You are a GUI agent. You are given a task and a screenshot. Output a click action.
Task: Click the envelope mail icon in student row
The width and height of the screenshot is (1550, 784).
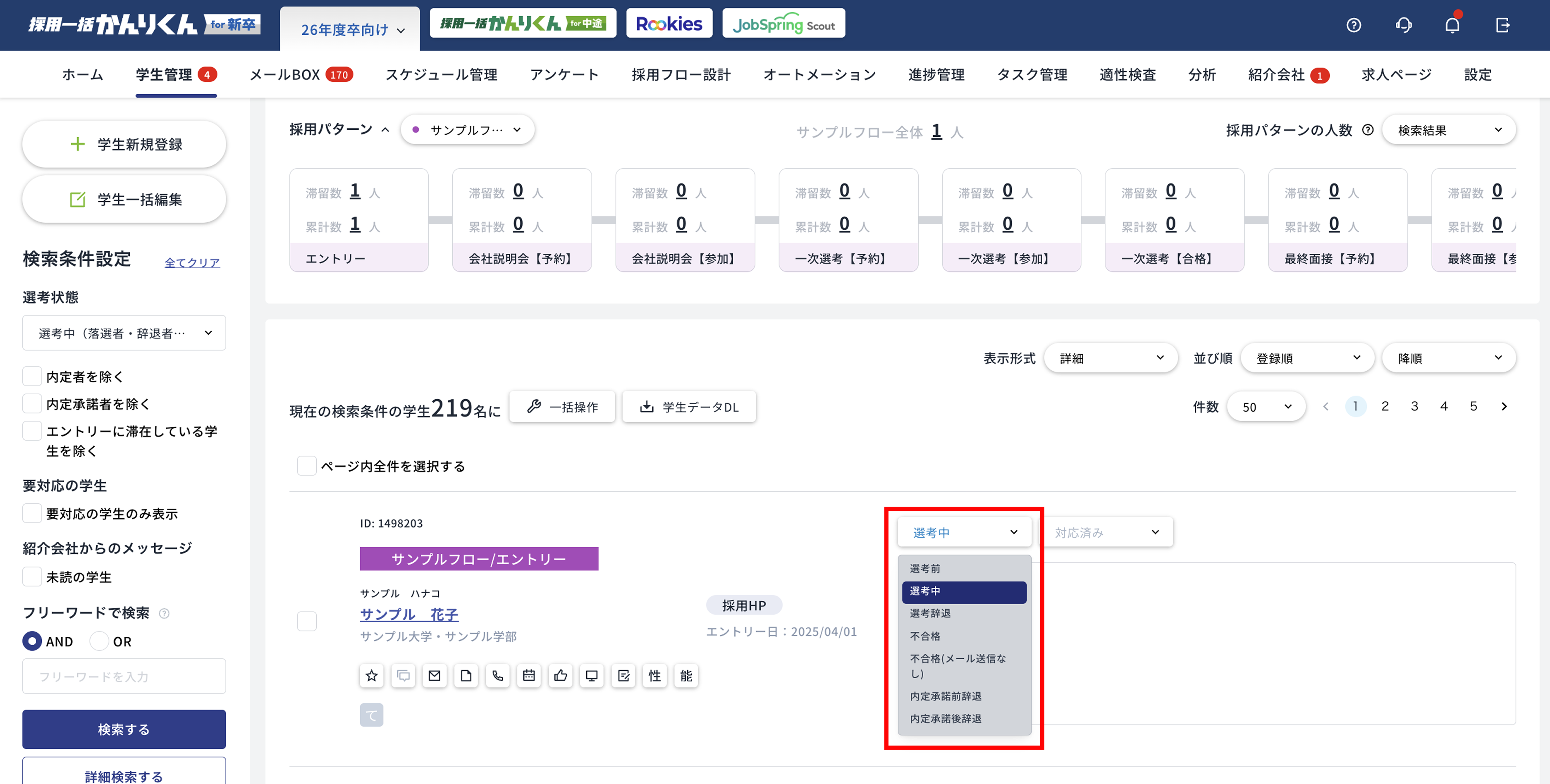[x=435, y=676]
